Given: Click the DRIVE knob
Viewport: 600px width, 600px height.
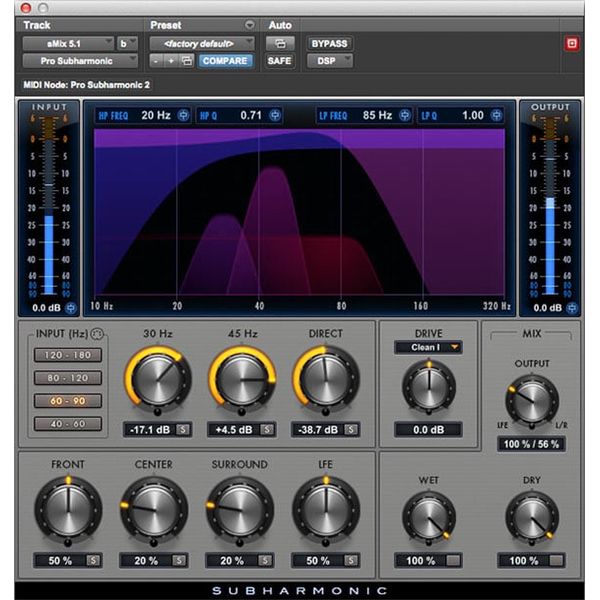Looking at the screenshot, I should click(429, 386).
